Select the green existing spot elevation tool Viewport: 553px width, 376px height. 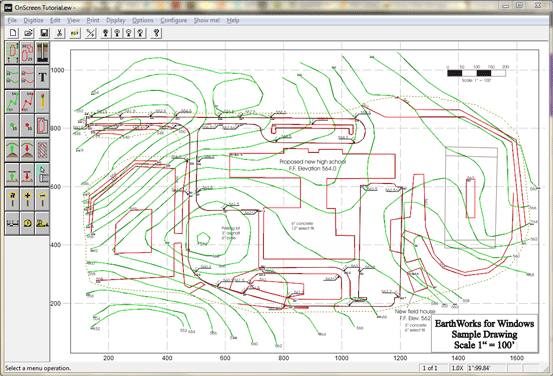[12, 126]
